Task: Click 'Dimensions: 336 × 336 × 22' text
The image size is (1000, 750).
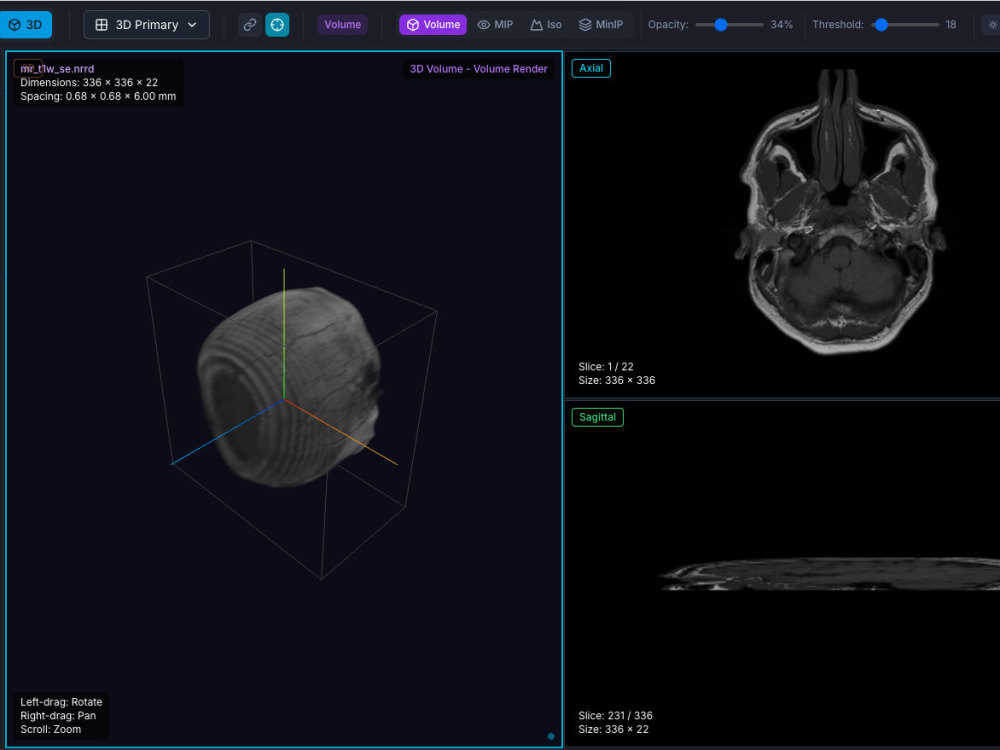Action: coord(89,83)
